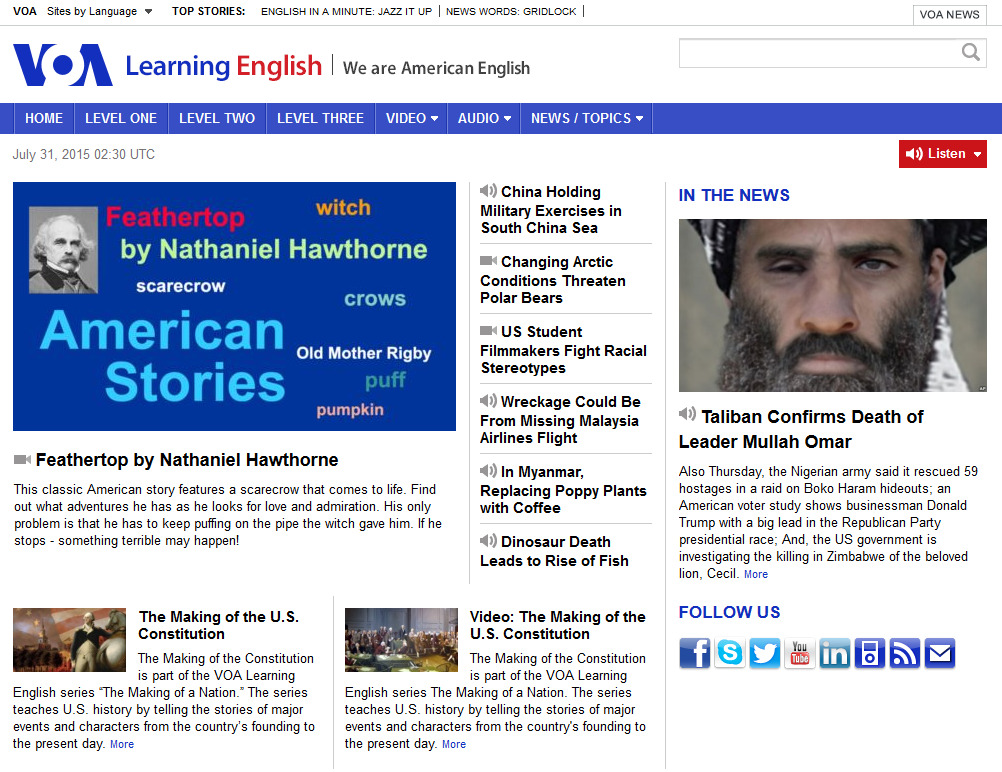
Task: Click the date July 31, 2015 02:30 UTC
Action: pos(84,154)
